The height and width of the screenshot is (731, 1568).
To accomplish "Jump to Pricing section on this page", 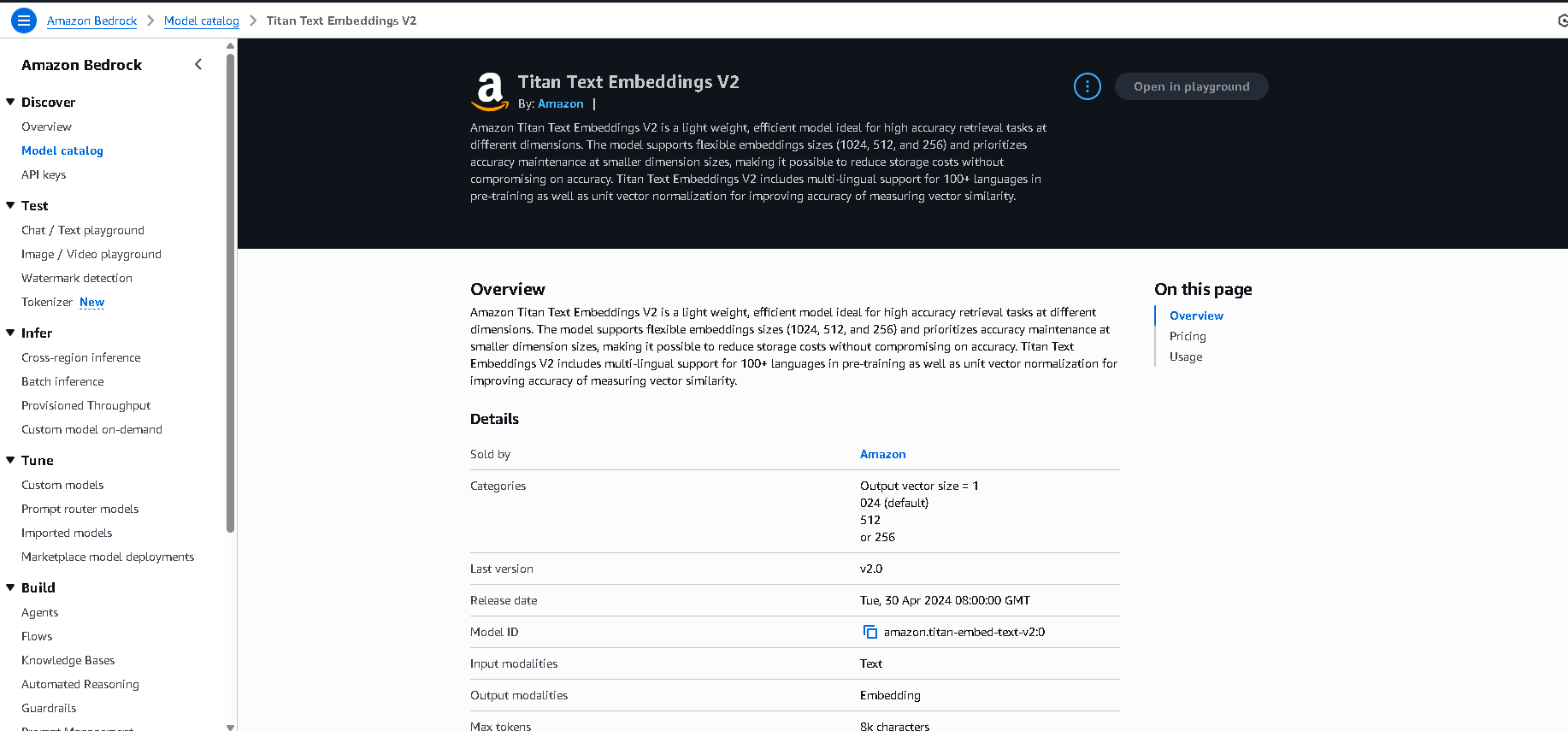I will pos(1188,336).
